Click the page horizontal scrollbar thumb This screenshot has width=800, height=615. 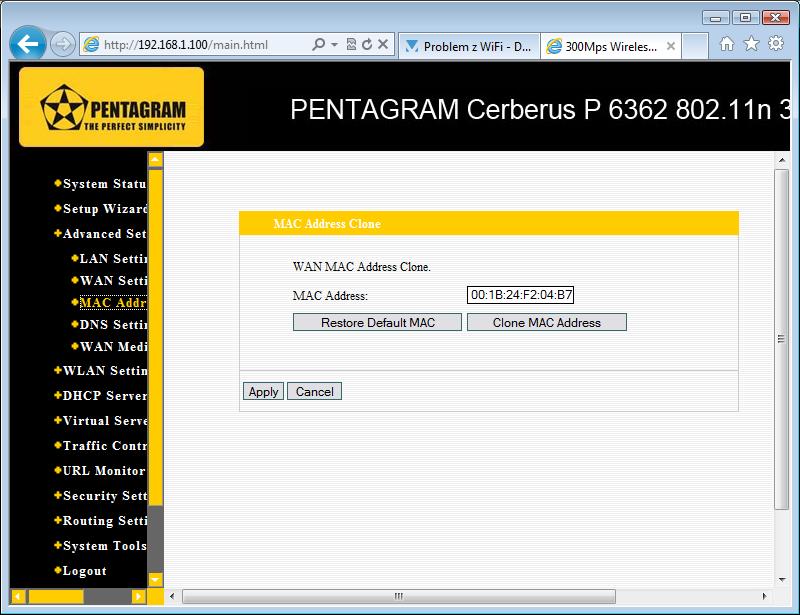pyautogui.click(x=399, y=596)
